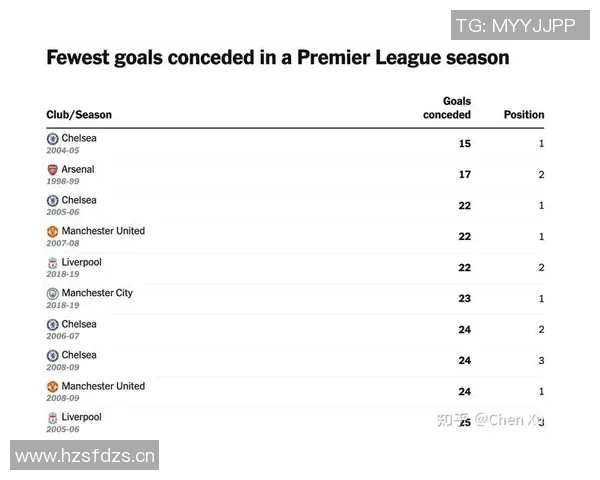Select the Chelsea crest for season 2005-06
This screenshot has height=480, width=600.
coord(53,201)
